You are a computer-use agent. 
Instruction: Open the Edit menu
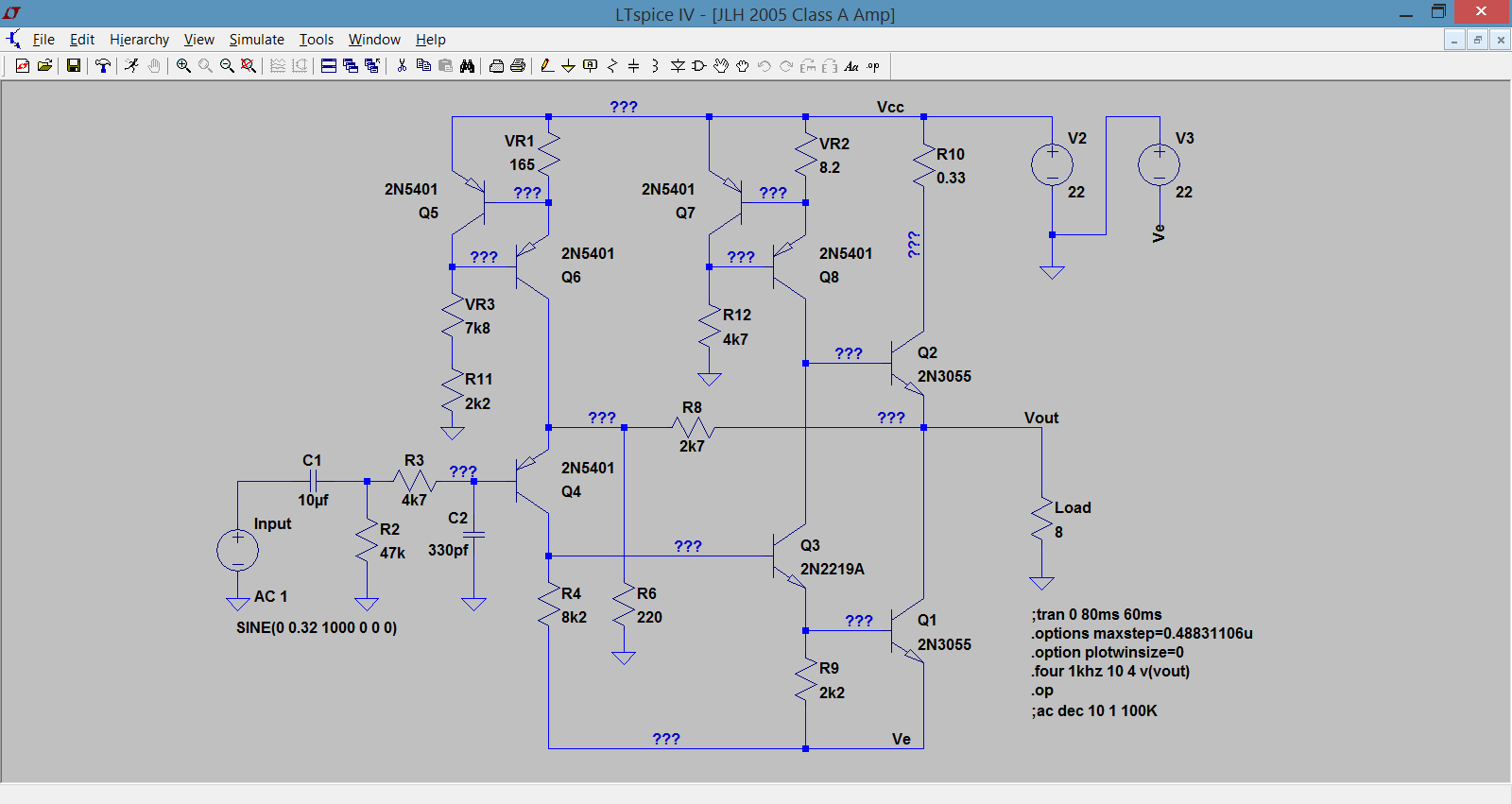tap(82, 40)
